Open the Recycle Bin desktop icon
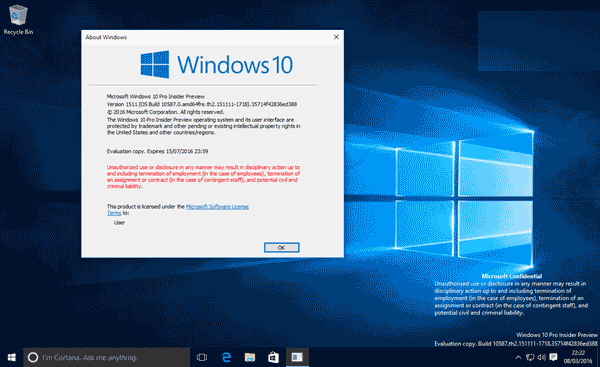 [18, 20]
